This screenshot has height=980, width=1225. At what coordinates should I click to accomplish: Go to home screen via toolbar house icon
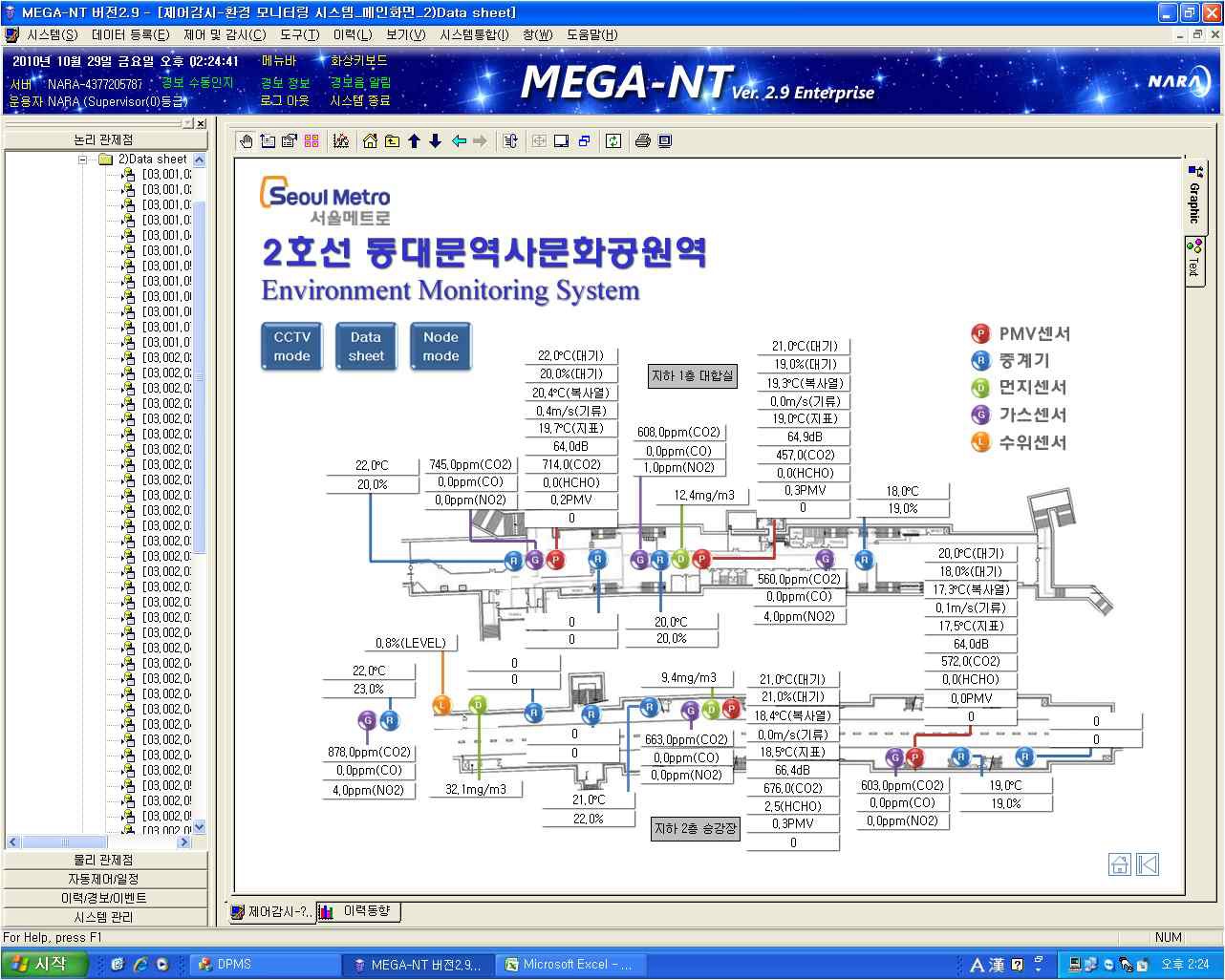tap(371, 141)
